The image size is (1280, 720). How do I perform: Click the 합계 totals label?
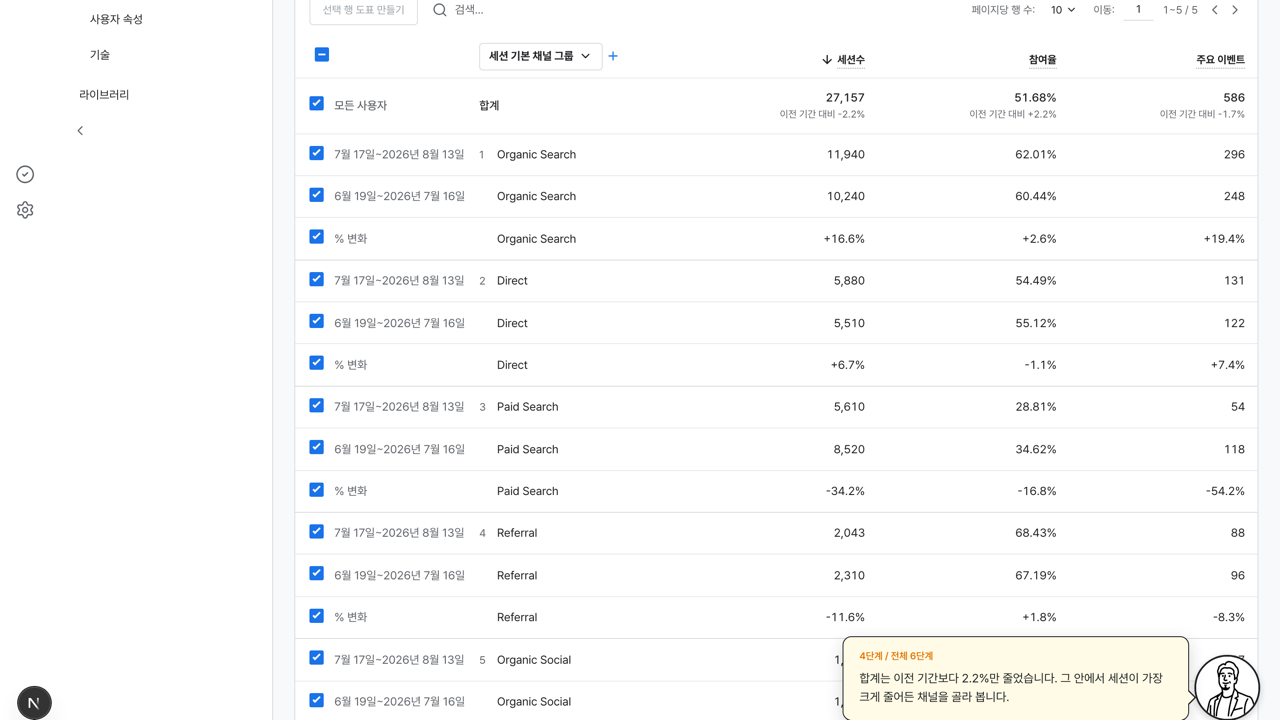(489, 105)
